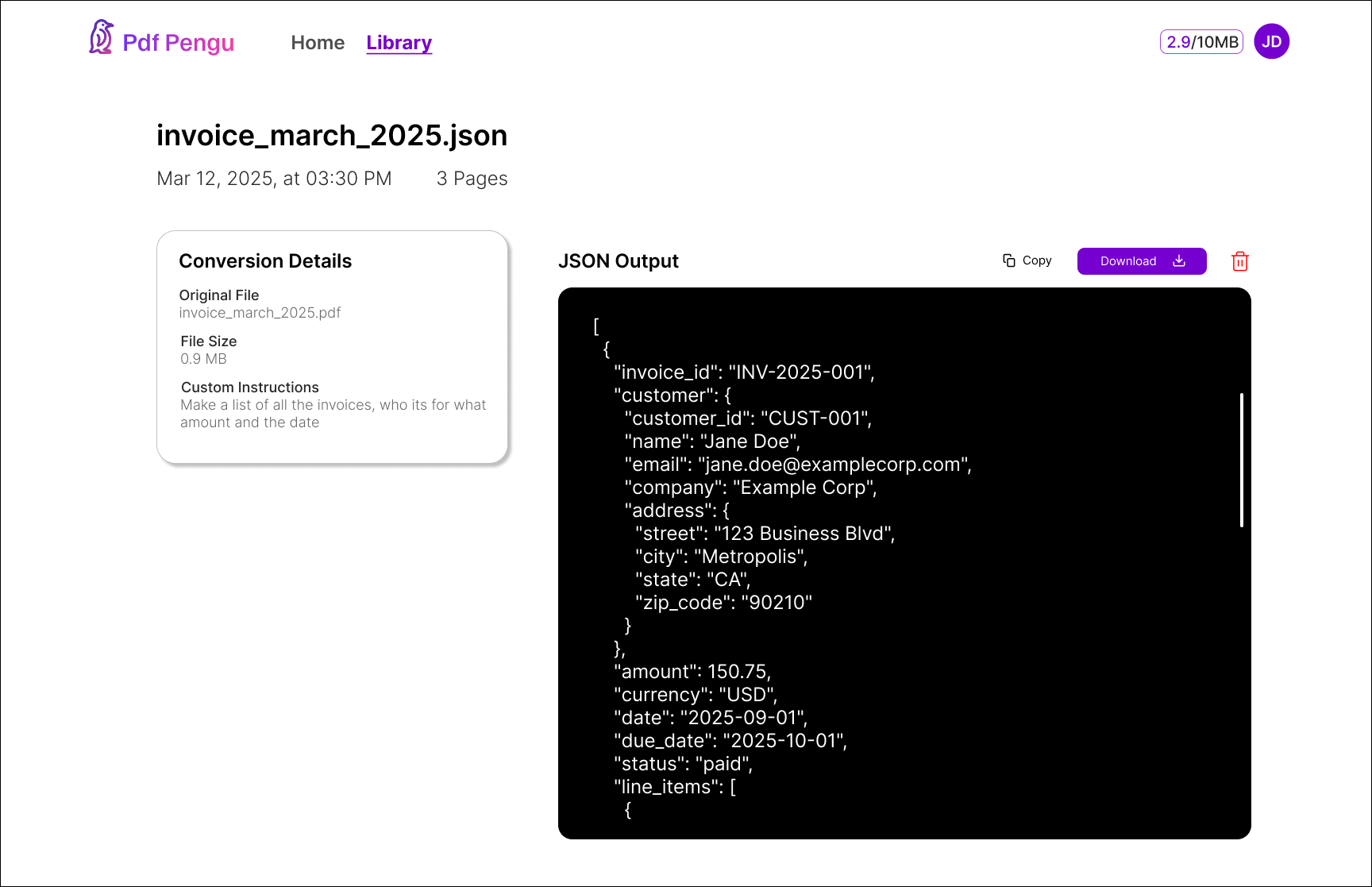The width and height of the screenshot is (1372, 887).
Task: Click the penguin logo icon
Action: point(101,37)
